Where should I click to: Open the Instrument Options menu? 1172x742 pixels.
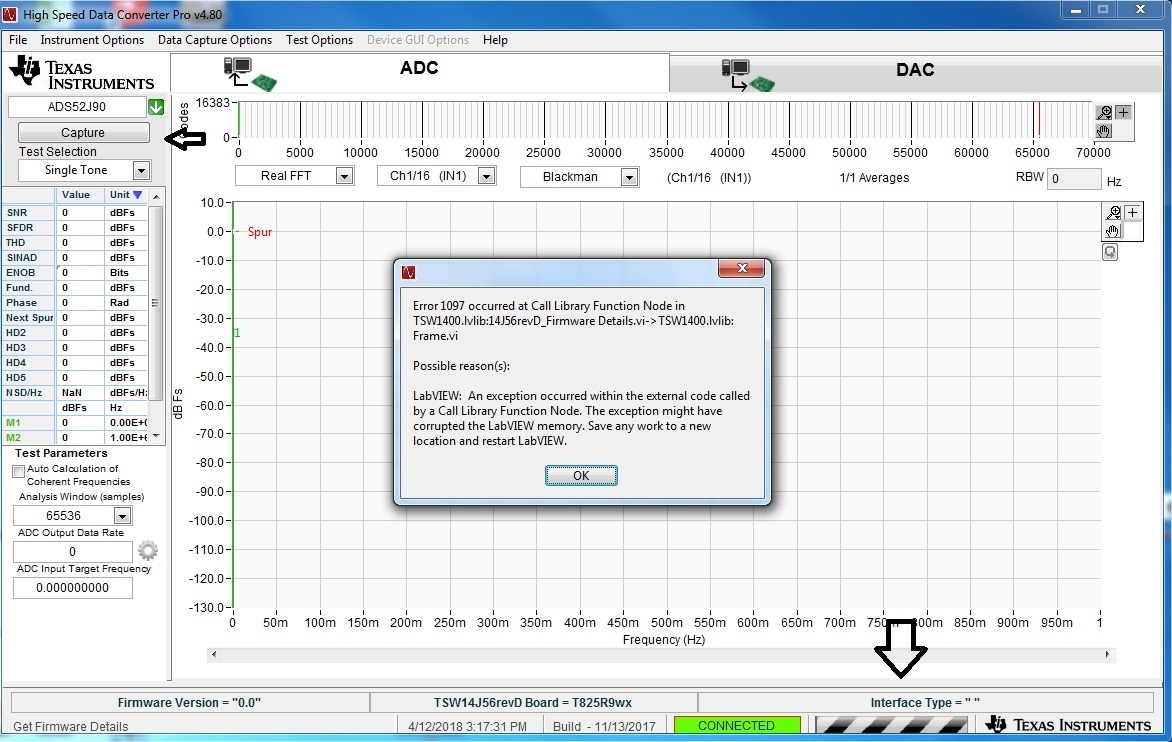(92, 40)
